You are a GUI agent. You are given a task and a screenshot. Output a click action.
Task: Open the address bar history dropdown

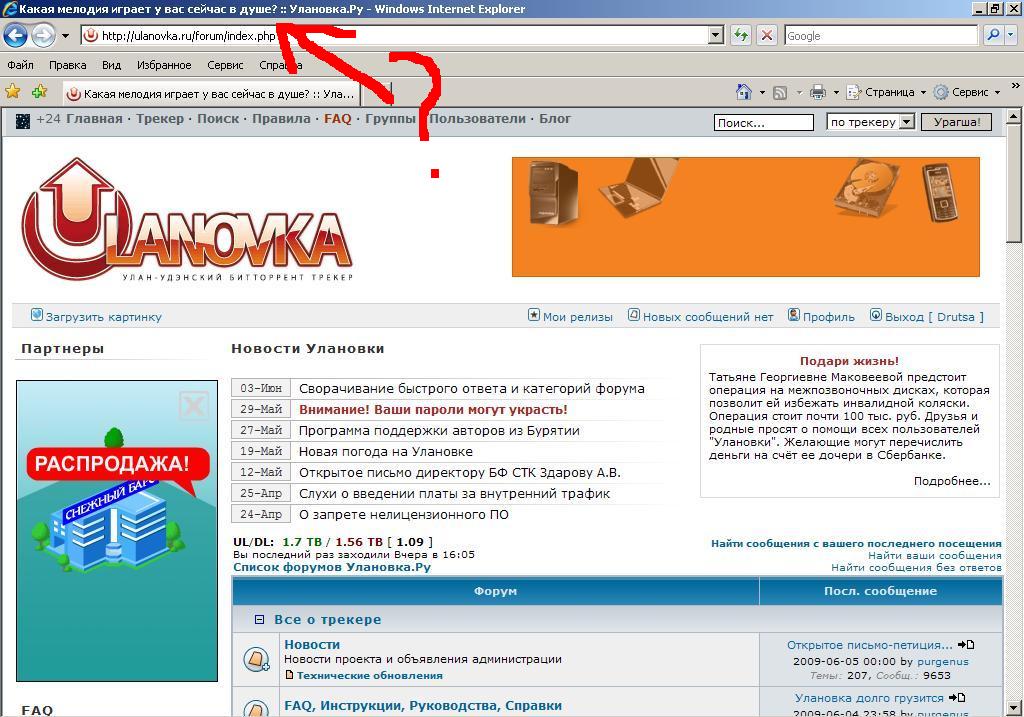[x=715, y=35]
